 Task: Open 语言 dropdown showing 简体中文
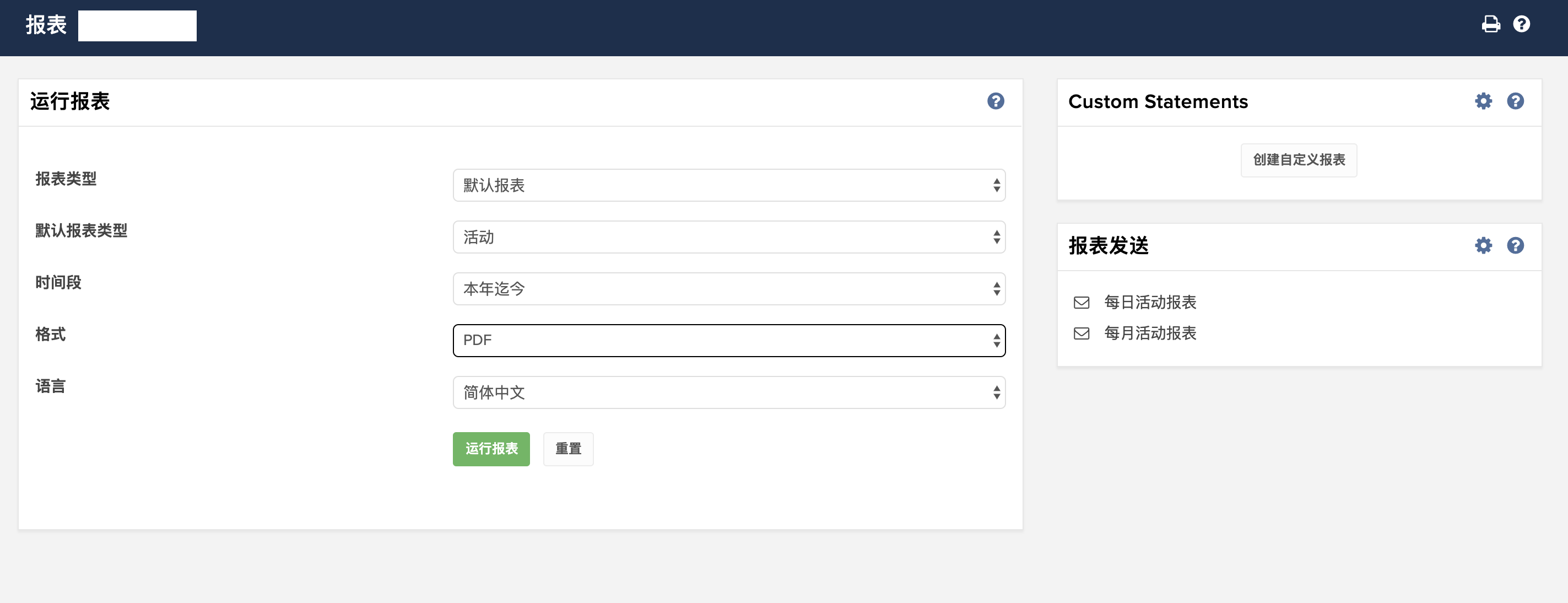[x=728, y=392]
